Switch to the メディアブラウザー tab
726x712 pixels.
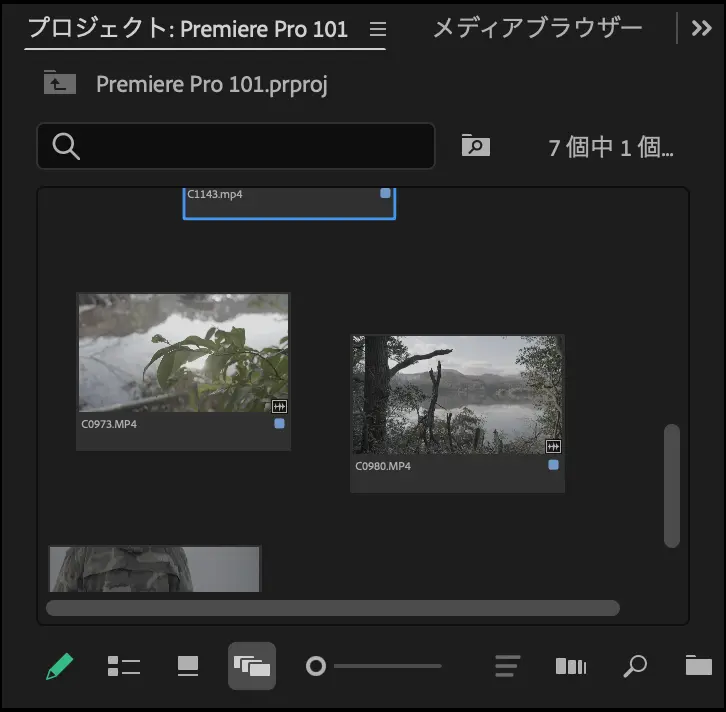538,28
